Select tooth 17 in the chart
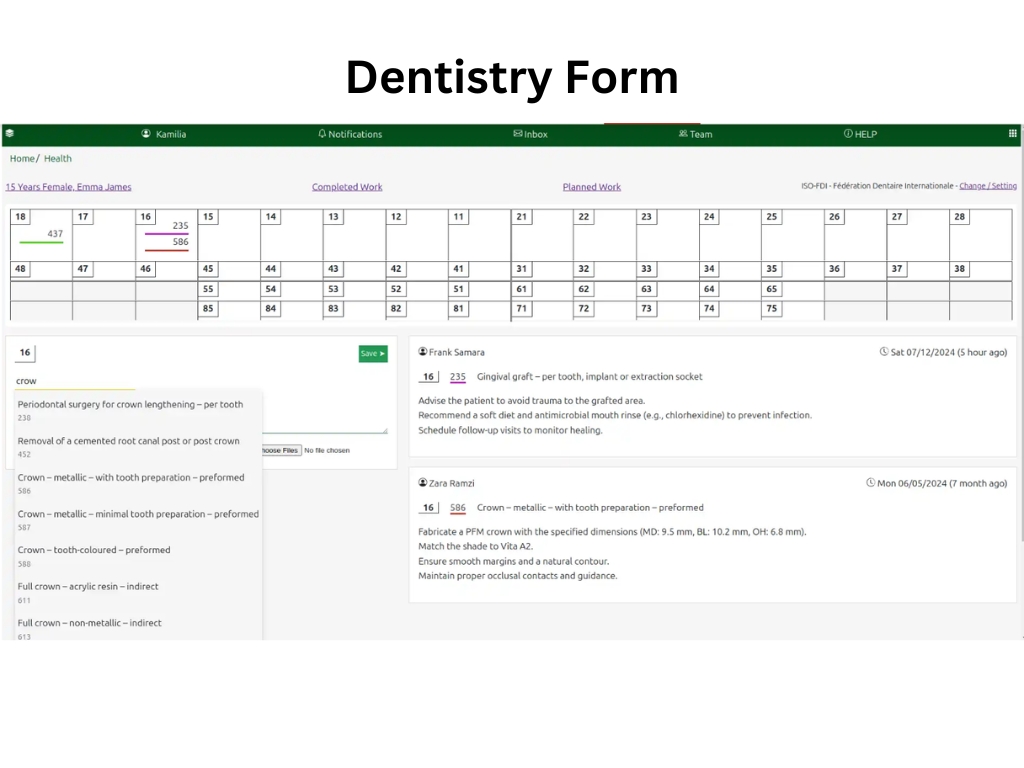The width and height of the screenshot is (1024, 768). click(83, 216)
